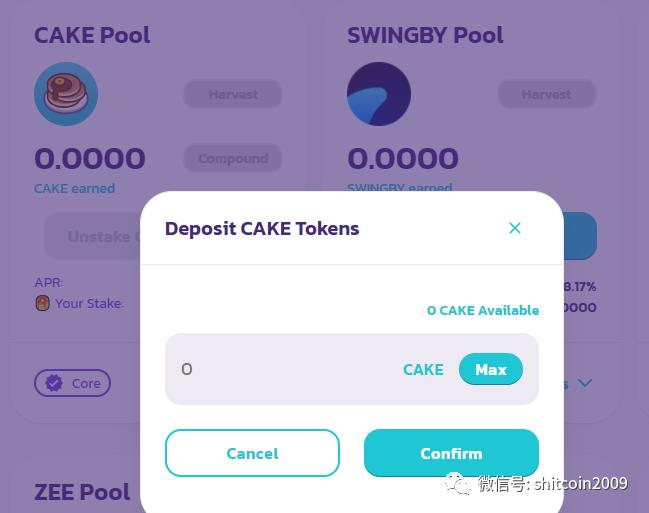The width and height of the screenshot is (649, 513).
Task: Click the CAKE token label in input box
Action: [423, 369]
